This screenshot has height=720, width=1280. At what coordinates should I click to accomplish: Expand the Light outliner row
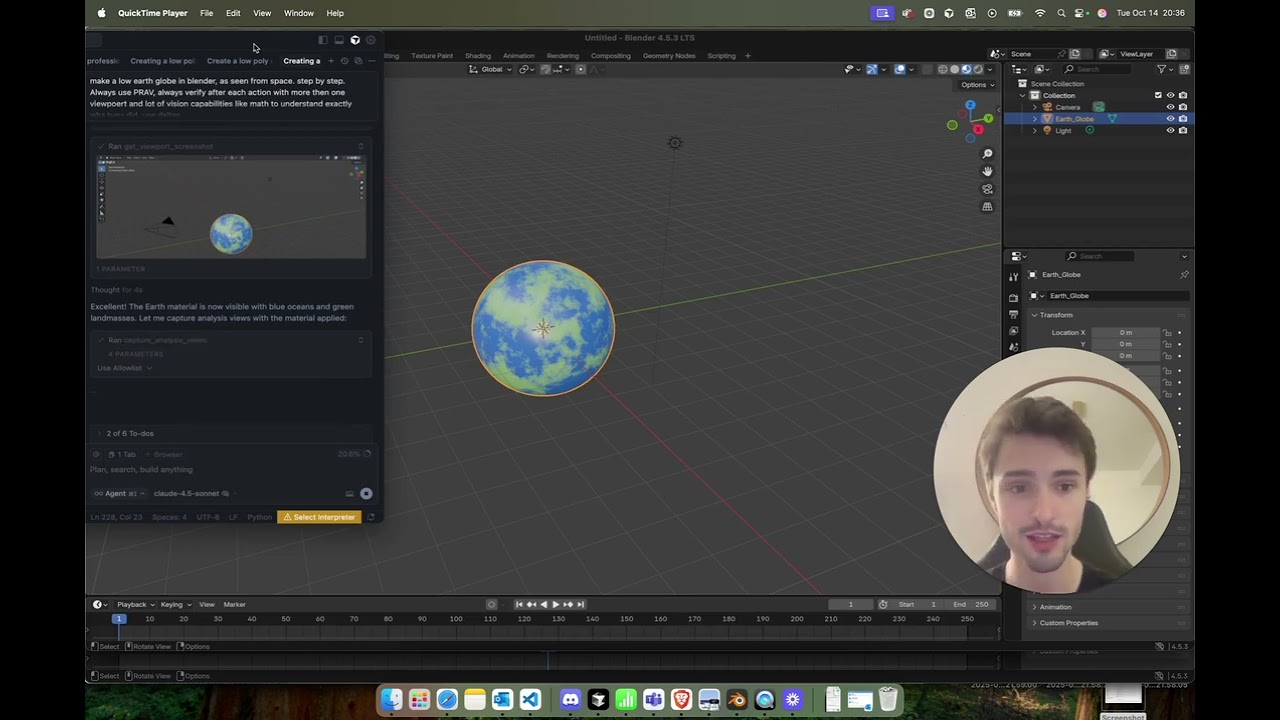click(1035, 131)
